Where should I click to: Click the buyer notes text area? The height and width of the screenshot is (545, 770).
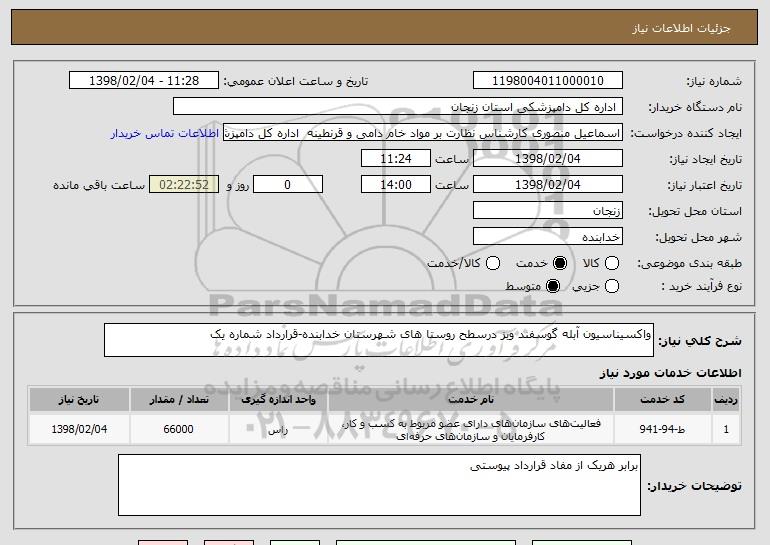click(x=380, y=485)
